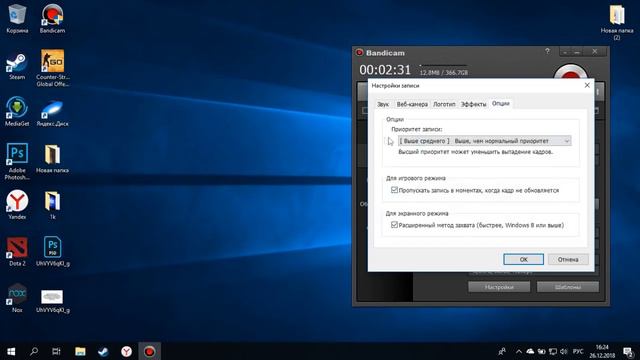Screen dimensions: 640x360
Task: Select the PSD file UhVYV6qKI_g icon
Action: 52,251
